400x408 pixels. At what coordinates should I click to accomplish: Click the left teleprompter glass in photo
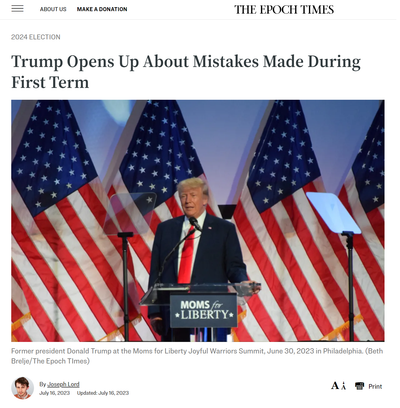(130, 213)
